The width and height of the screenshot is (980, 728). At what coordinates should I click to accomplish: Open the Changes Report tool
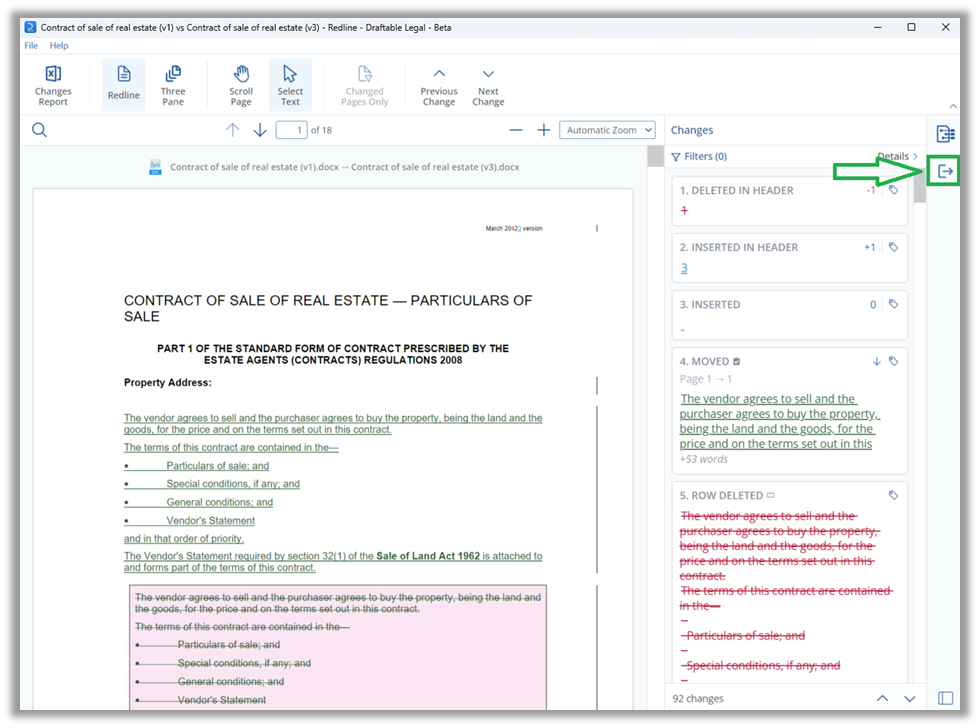click(x=53, y=84)
